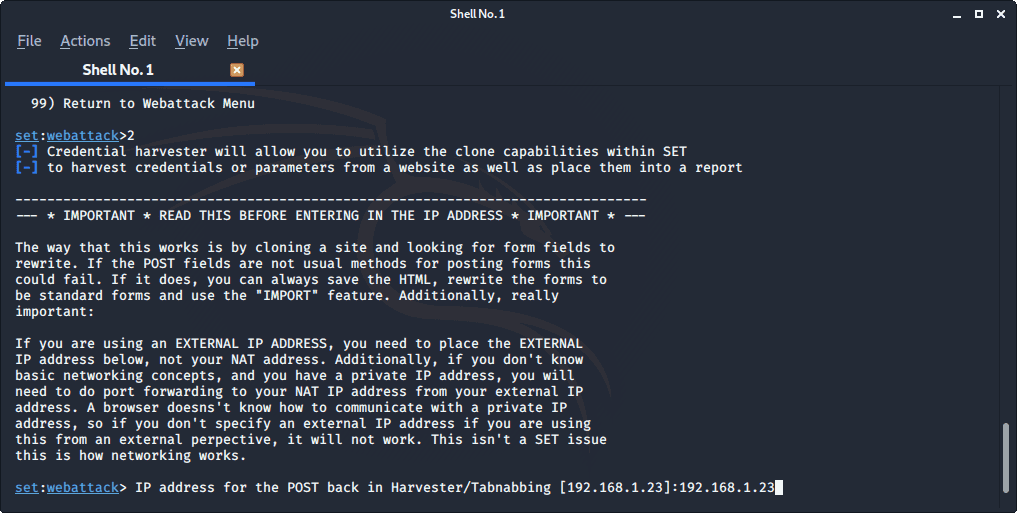The height and width of the screenshot is (513, 1017).
Task: Click the '99) Return to Webattack Menu' line
Action: pyautogui.click(x=143, y=104)
